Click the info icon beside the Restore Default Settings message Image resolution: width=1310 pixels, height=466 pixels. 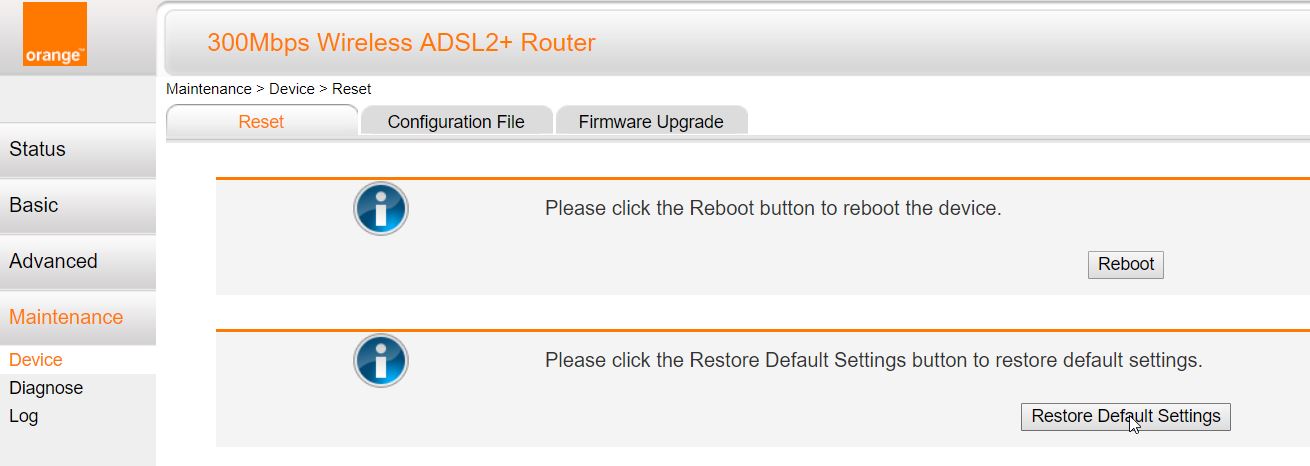click(381, 361)
